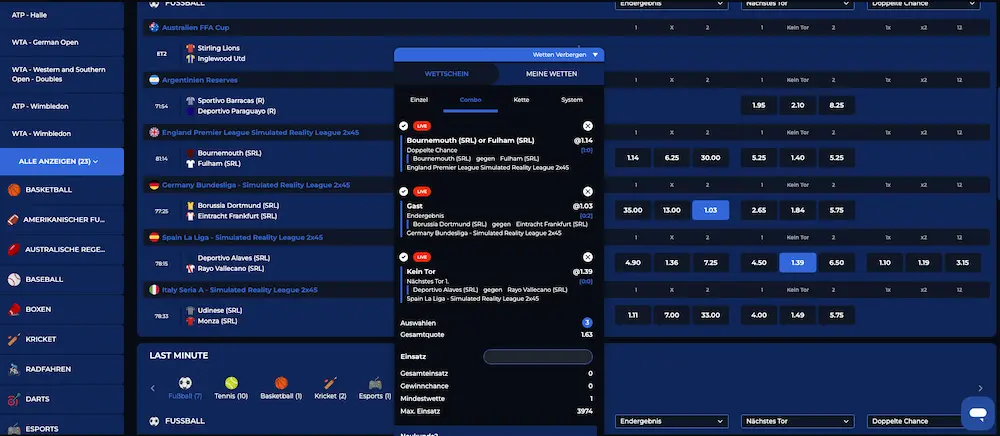Open the Baseball category
The image size is (1000, 436).
pyautogui.click(x=62, y=279)
